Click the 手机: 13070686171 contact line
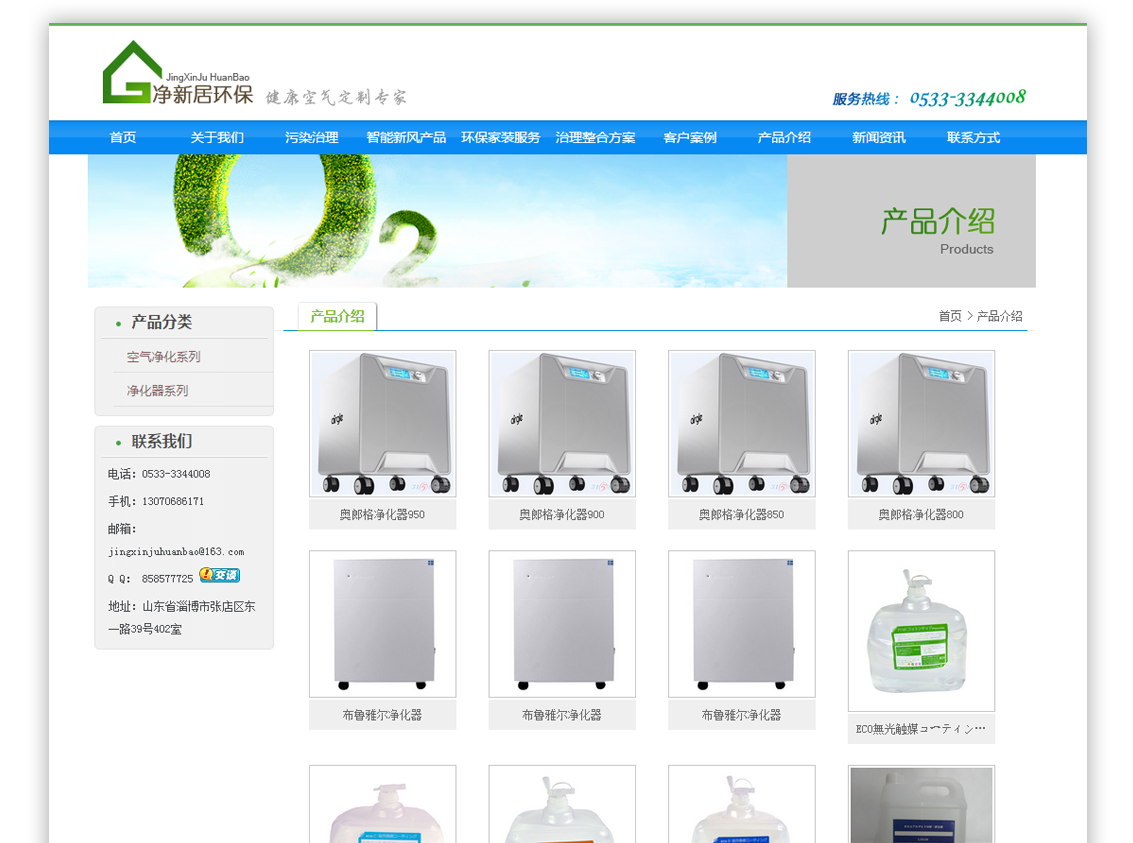Screen dimensions: 1133x843 (156, 501)
